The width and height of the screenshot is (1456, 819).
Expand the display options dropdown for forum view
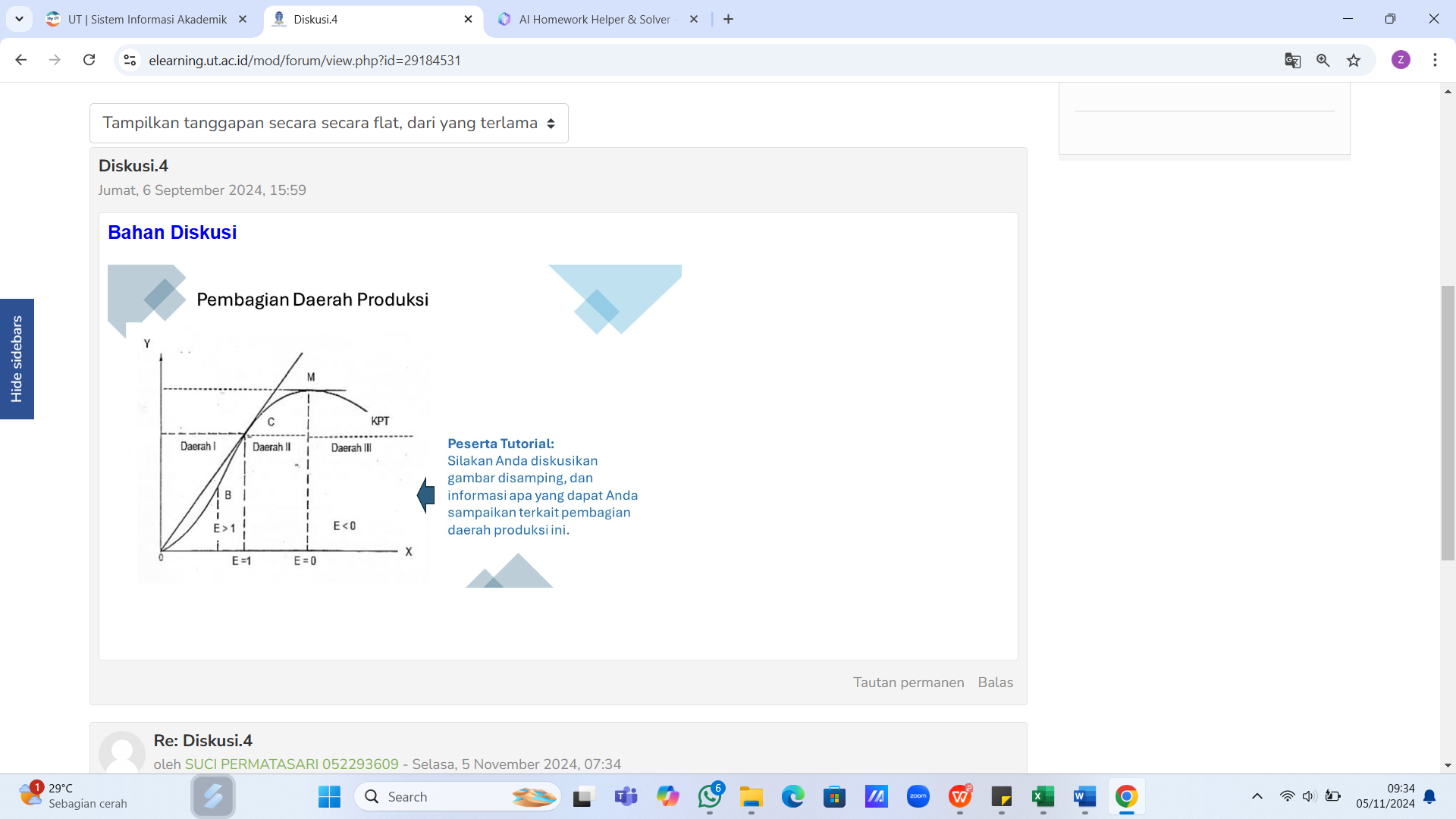click(x=327, y=123)
